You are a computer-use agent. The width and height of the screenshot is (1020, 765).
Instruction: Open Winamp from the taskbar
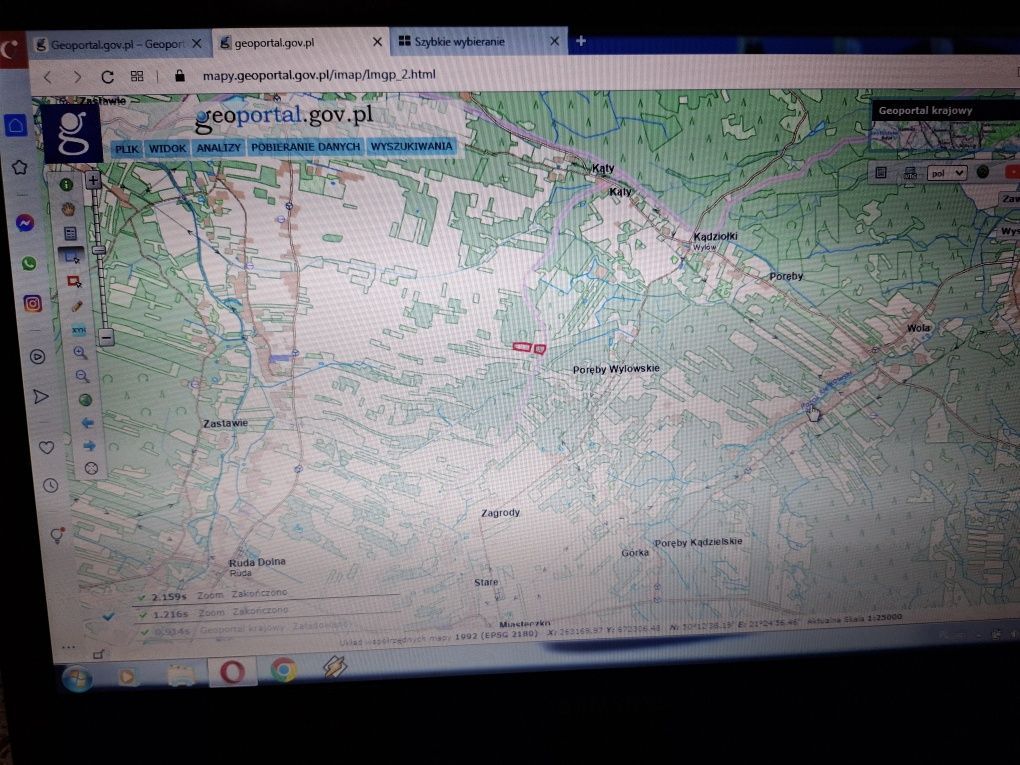(x=334, y=667)
